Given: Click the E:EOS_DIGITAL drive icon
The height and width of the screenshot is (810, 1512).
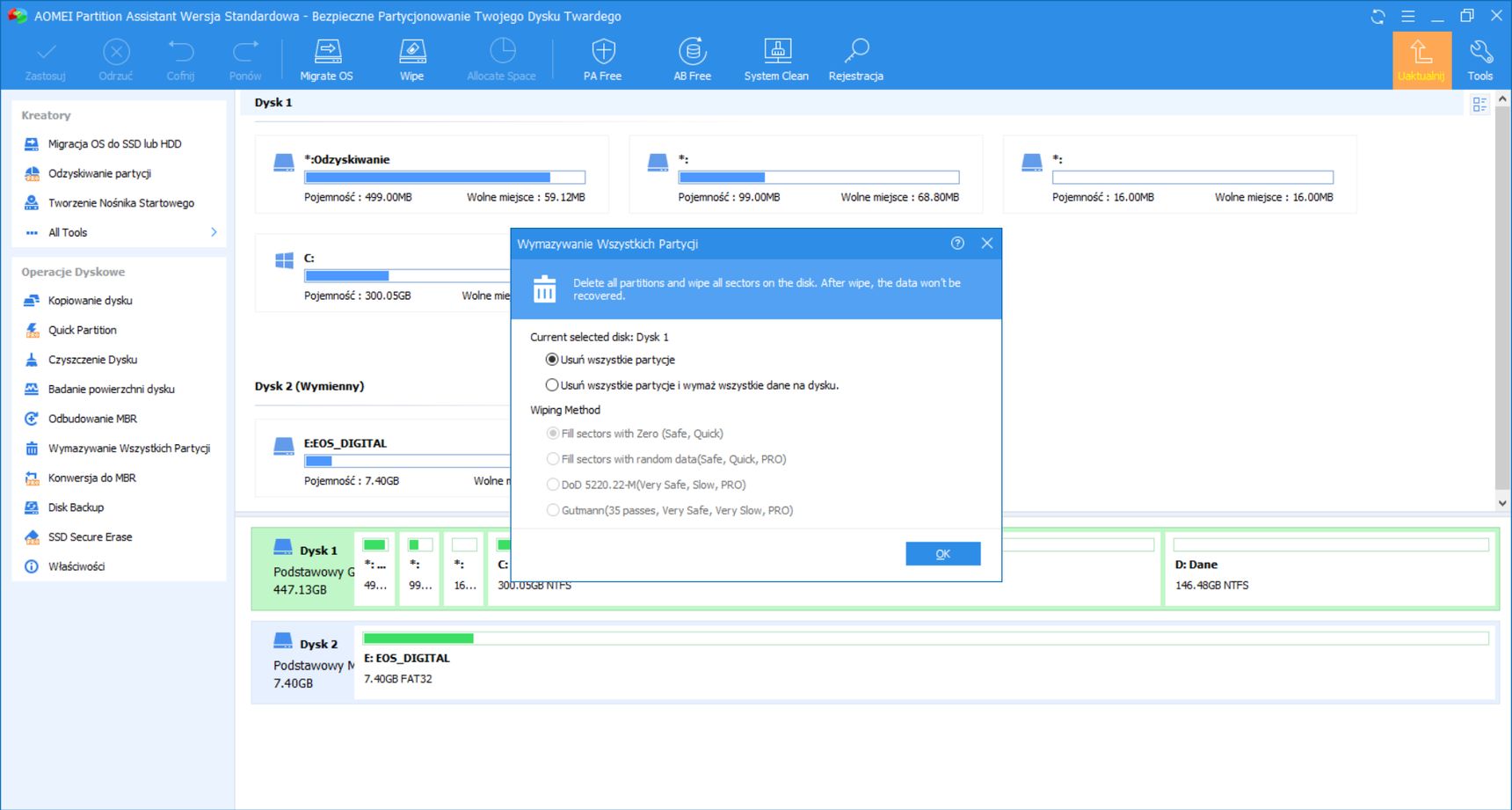Looking at the screenshot, I should pyautogui.click(x=284, y=446).
